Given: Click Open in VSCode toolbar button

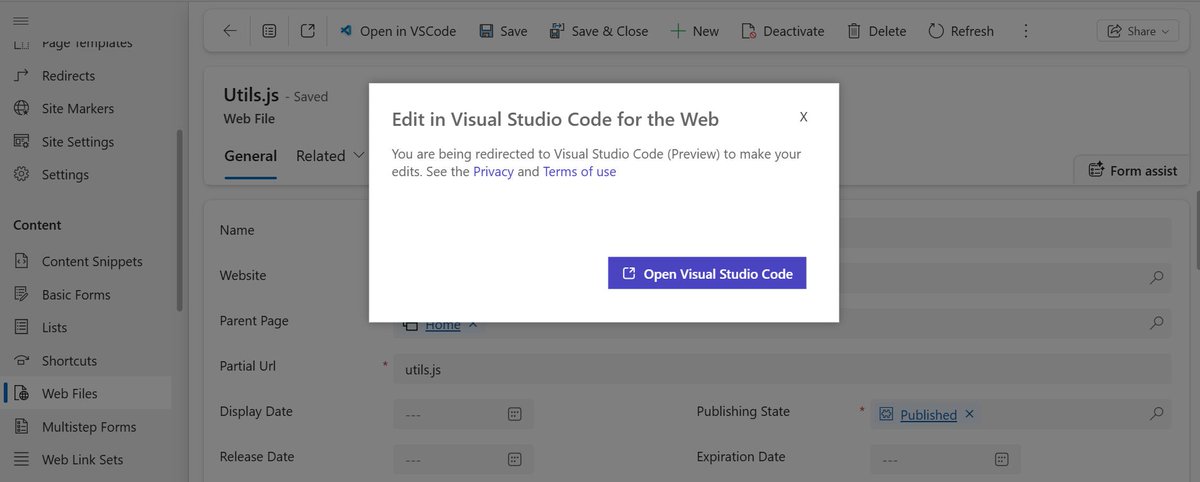Looking at the screenshot, I should click(x=397, y=31).
